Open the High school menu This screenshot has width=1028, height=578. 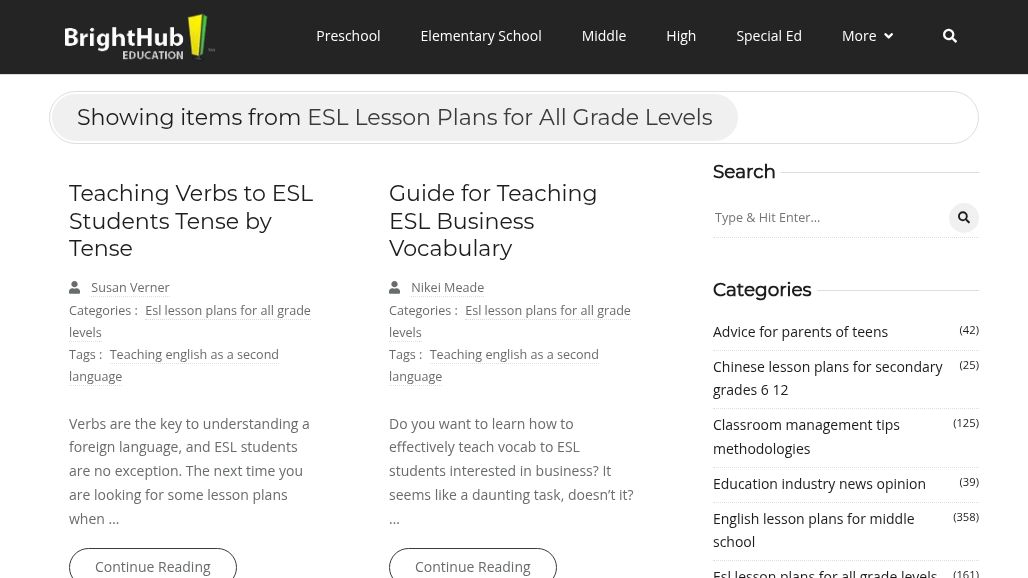click(x=681, y=36)
